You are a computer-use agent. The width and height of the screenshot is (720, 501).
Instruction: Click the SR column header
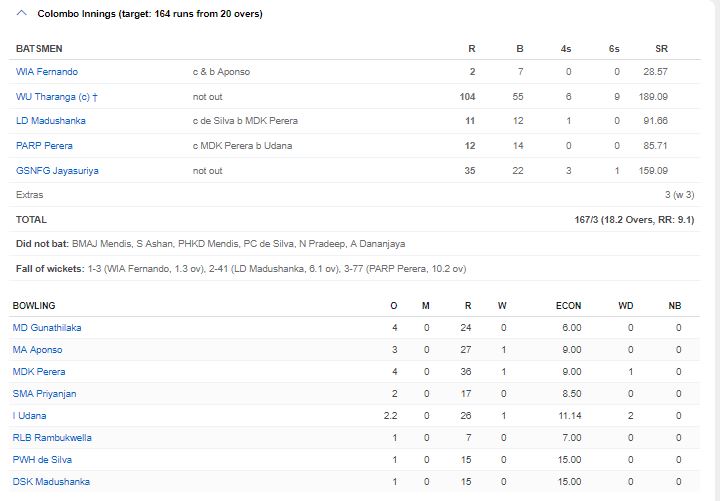[661, 48]
